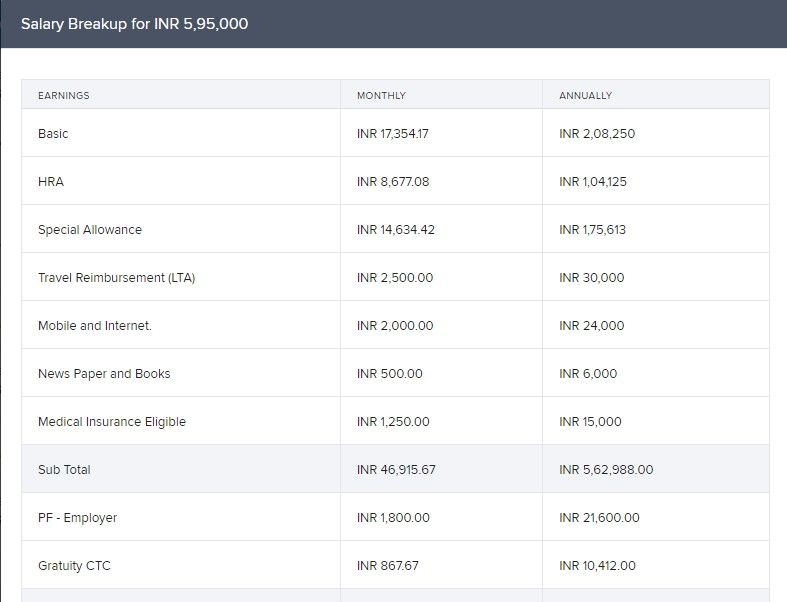Click the HRA row label

(x=51, y=182)
